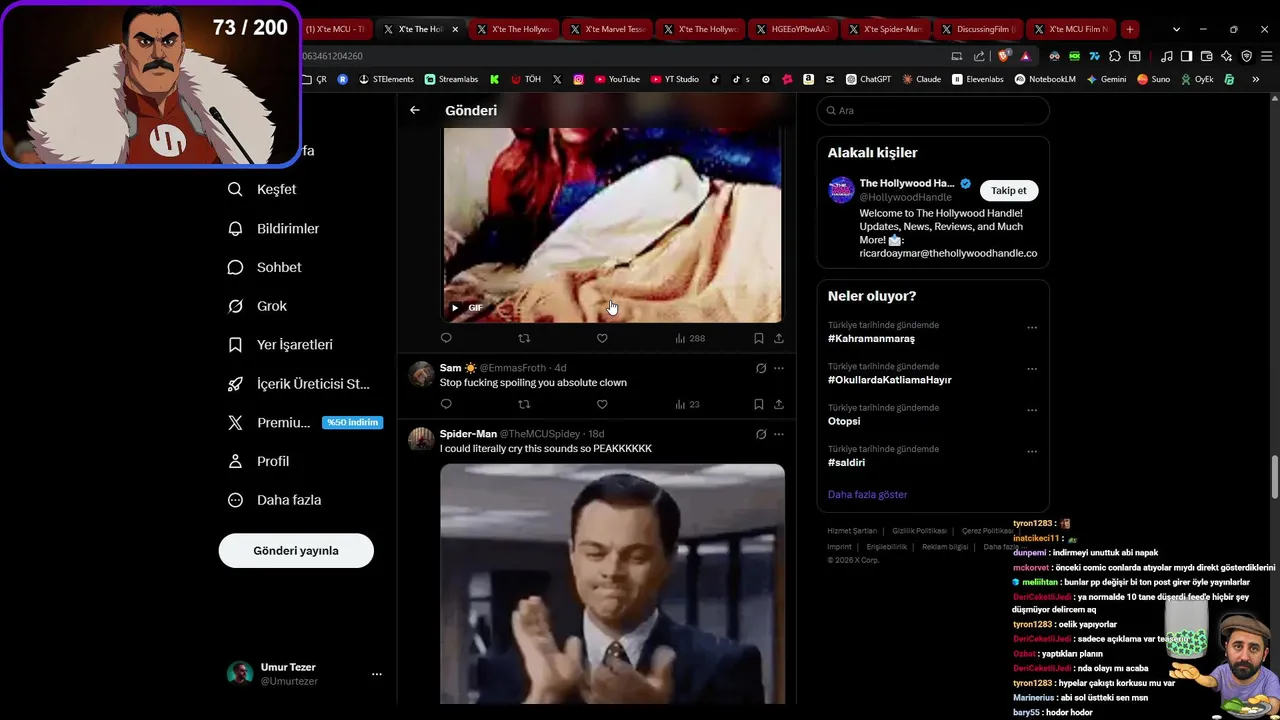Click the Leonardo DiCaprio clapping GIF

coord(612,583)
